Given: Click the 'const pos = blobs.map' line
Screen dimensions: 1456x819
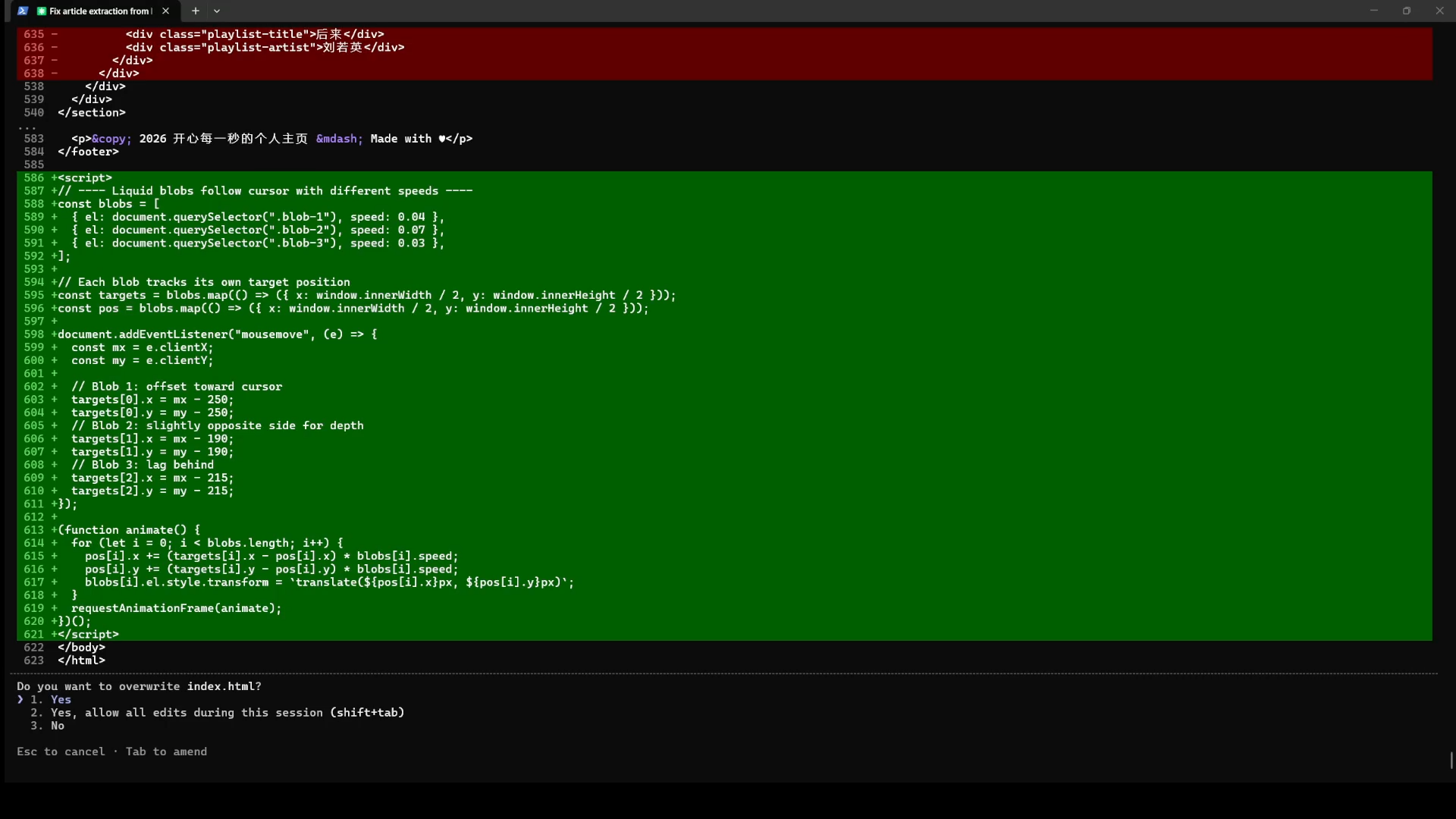Looking at the screenshot, I should click(x=353, y=309).
